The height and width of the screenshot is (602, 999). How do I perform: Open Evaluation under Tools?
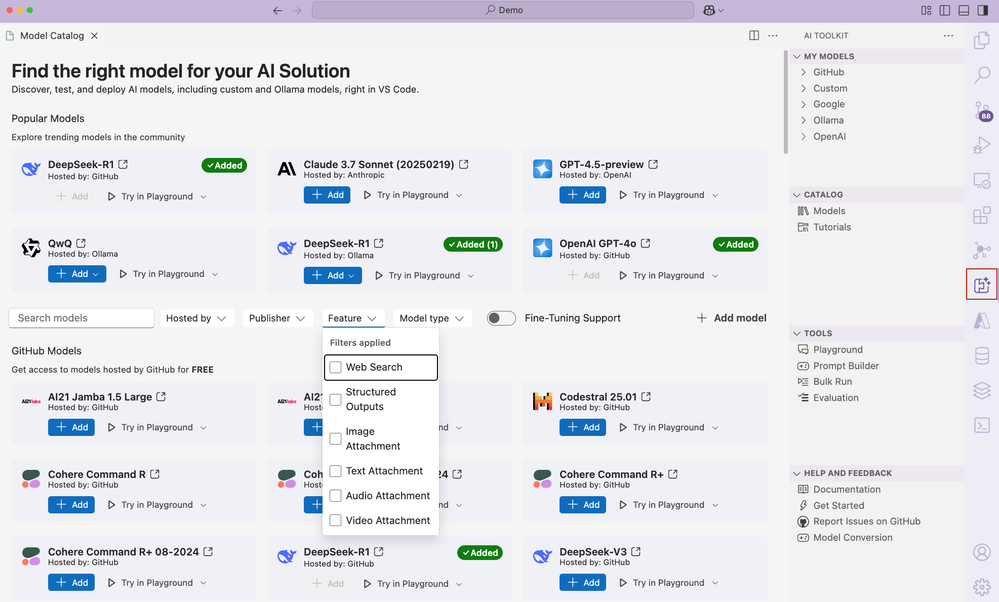coord(835,398)
